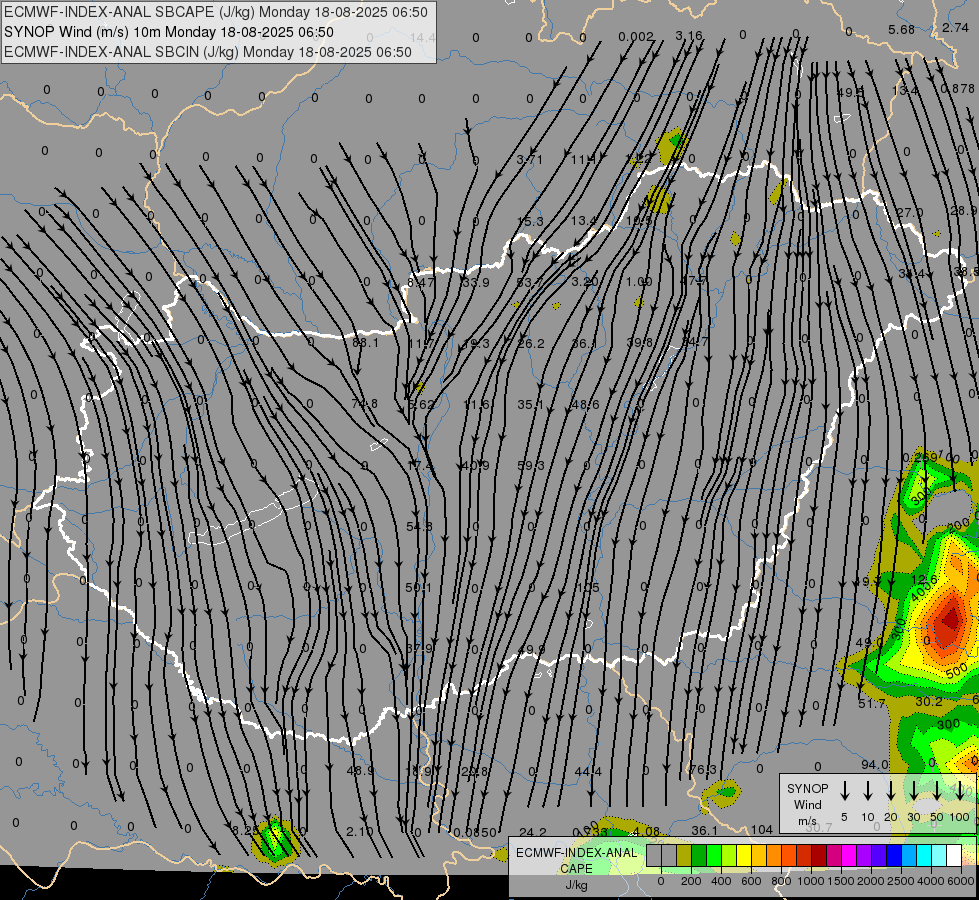Click the map value 94.0
The height and width of the screenshot is (900, 979).
(875, 764)
